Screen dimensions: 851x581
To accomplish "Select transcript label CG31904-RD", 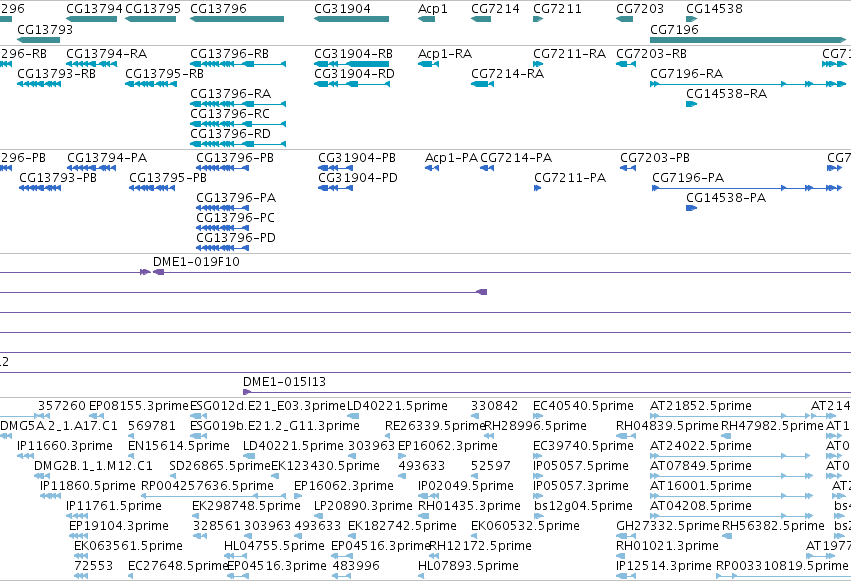I will pos(354,74).
